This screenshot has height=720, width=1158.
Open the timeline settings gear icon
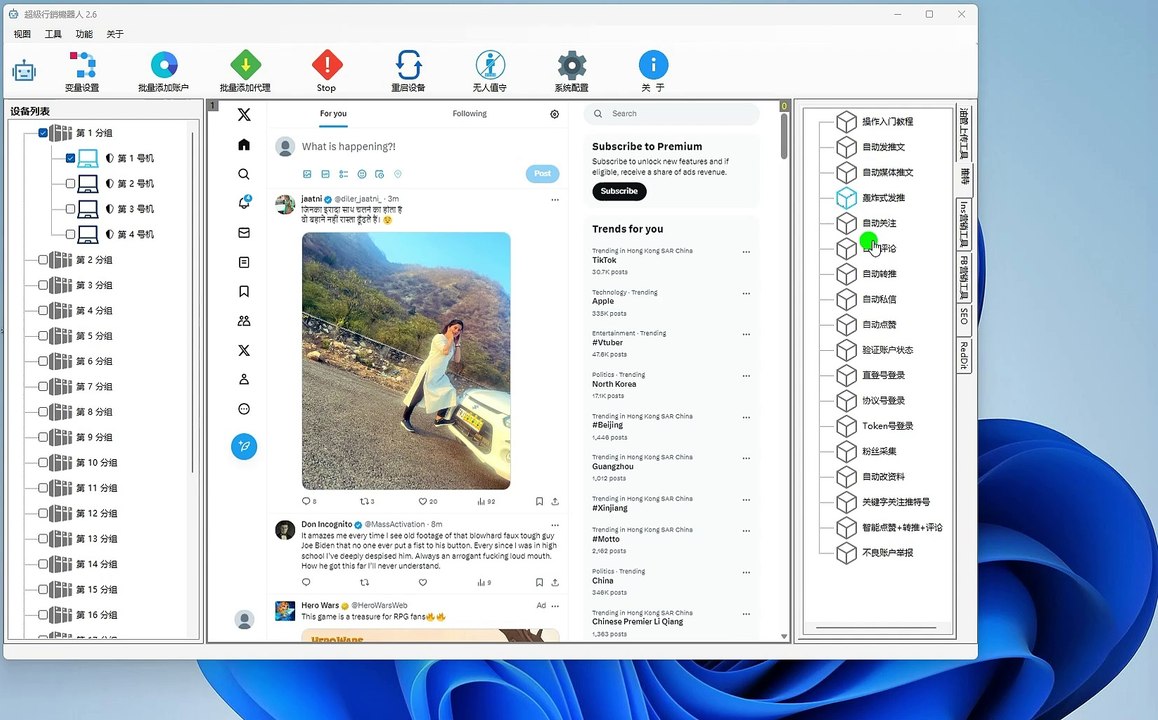pos(555,114)
